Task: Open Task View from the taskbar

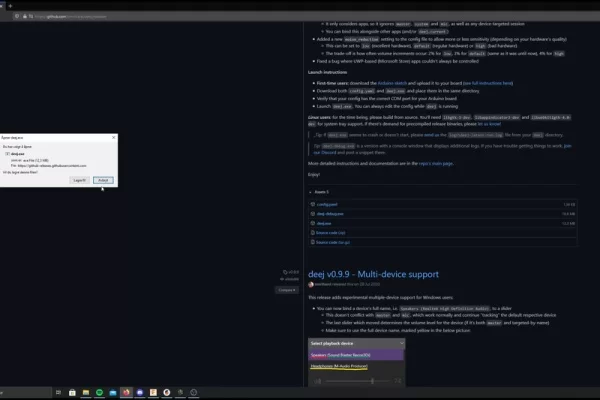Action: tap(59, 392)
